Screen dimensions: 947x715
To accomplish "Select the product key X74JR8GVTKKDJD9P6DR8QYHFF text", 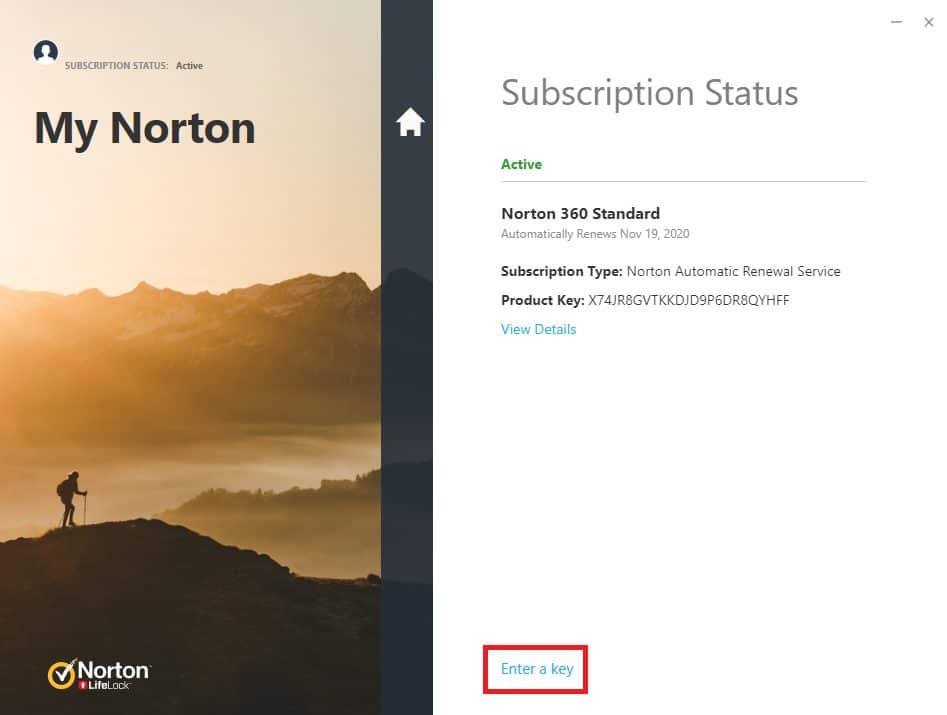I will coord(689,300).
